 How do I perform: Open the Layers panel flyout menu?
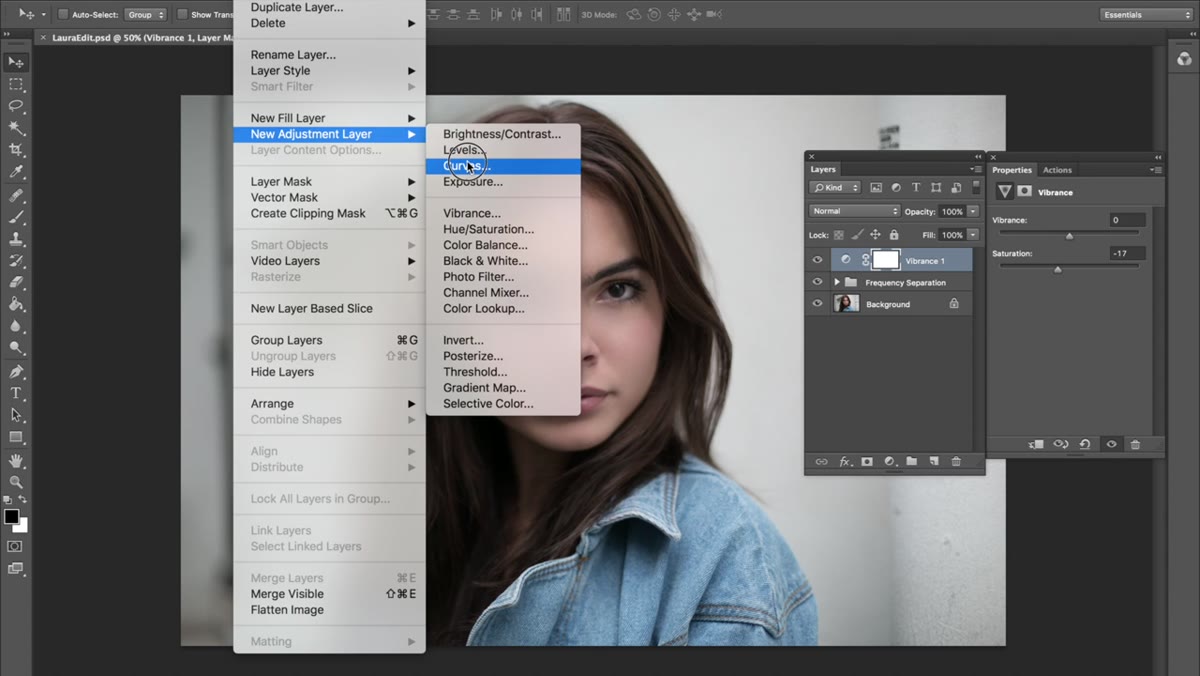coord(977,170)
